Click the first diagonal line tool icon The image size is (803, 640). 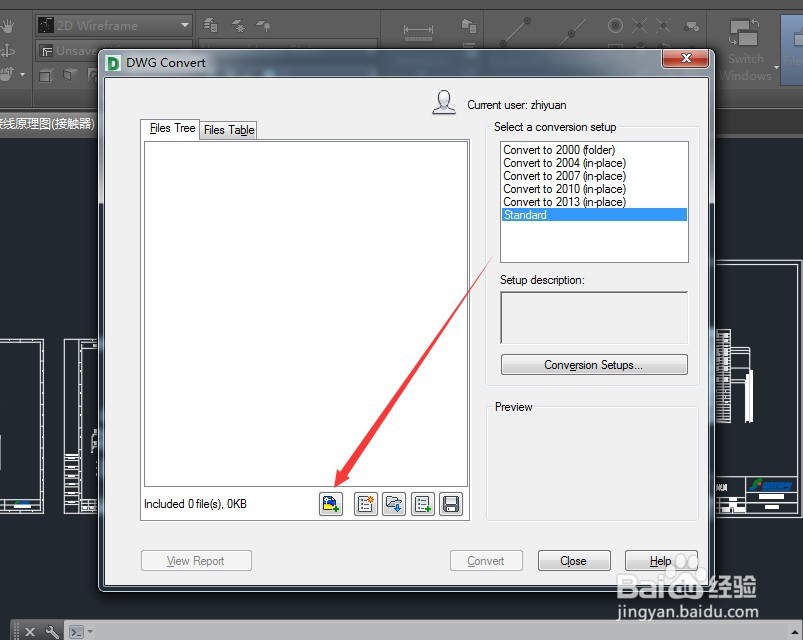[515, 32]
